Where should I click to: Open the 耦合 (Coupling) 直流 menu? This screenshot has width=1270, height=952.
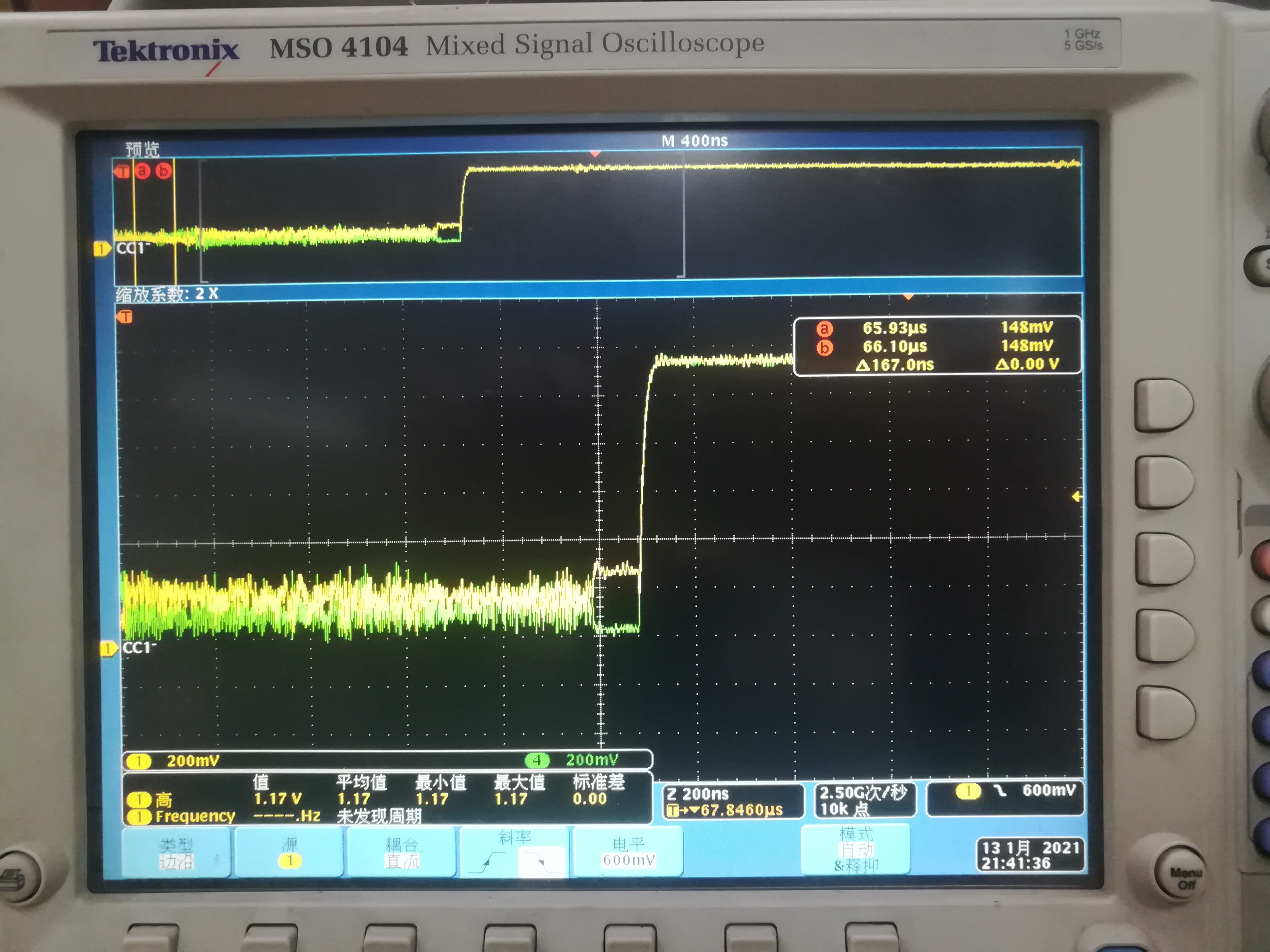pyautogui.click(x=401, y=853)
